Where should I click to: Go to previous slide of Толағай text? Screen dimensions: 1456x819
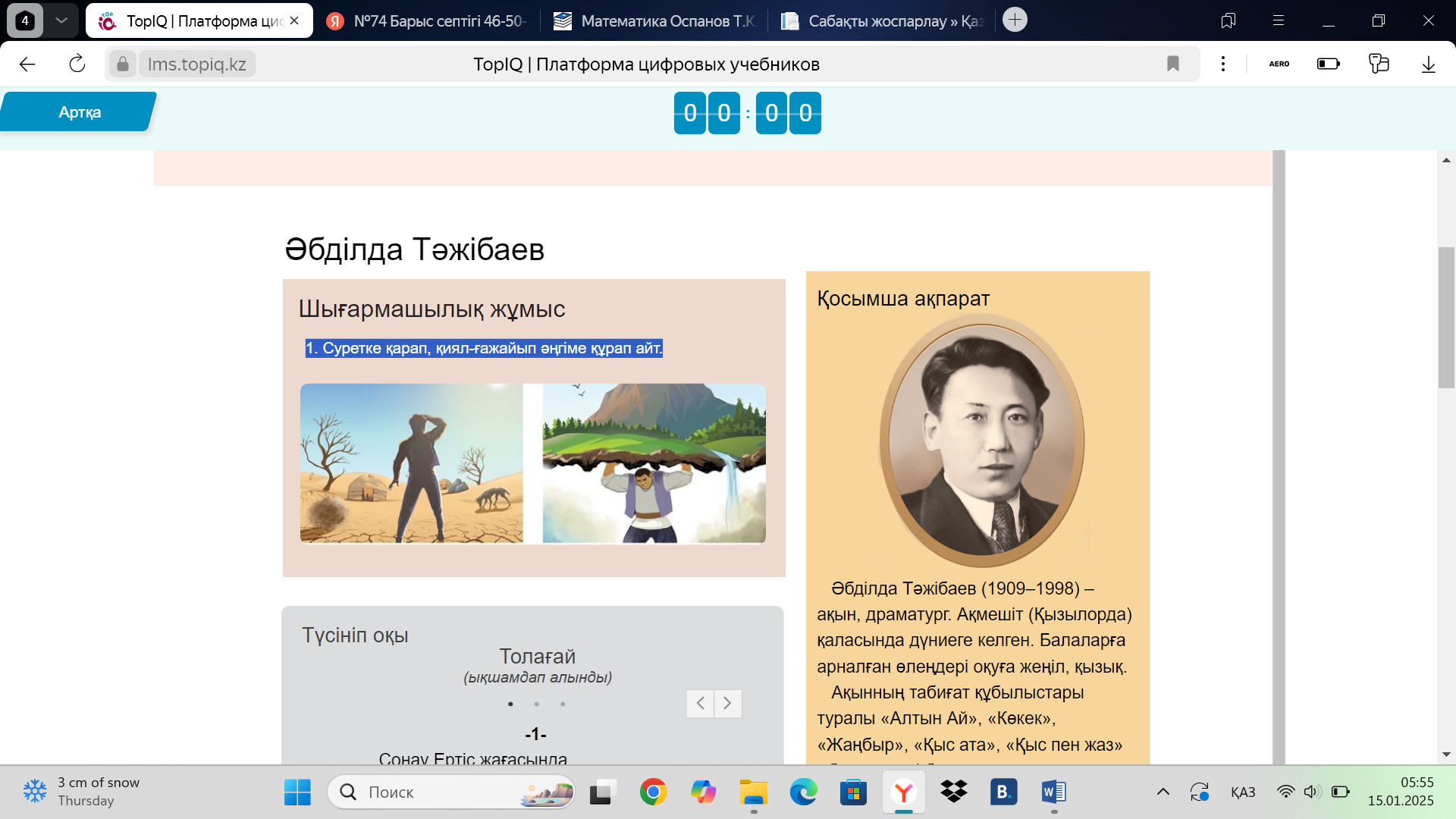(700, 704)
